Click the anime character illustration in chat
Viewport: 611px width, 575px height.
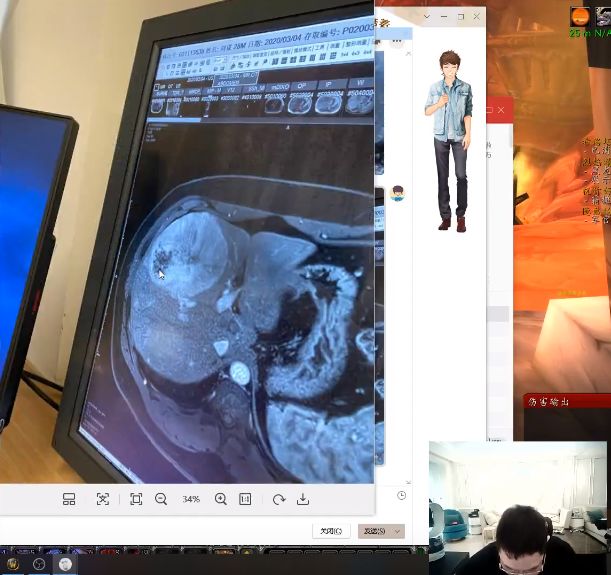click(449, 141)
